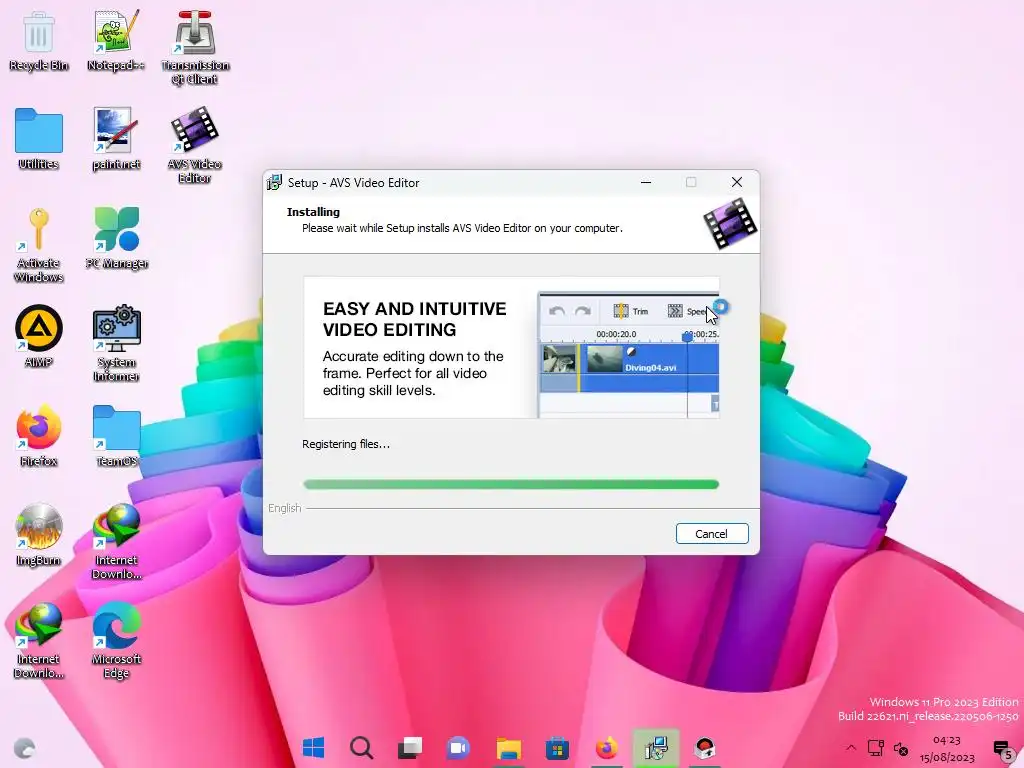Open Task View in the taskbar
The image size is (1024, 768).
(410, 748)
